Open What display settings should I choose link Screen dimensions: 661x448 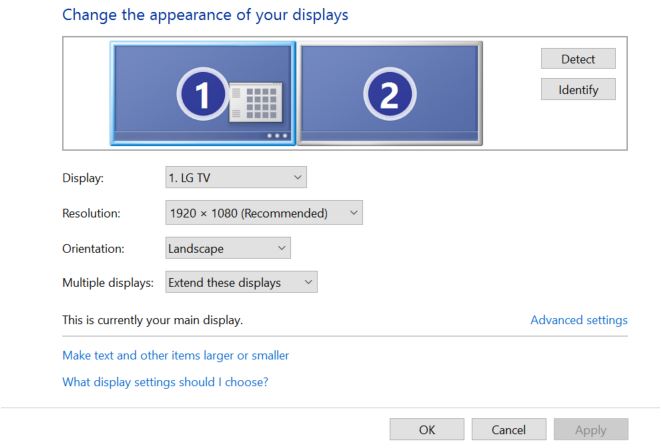point(165,381)
